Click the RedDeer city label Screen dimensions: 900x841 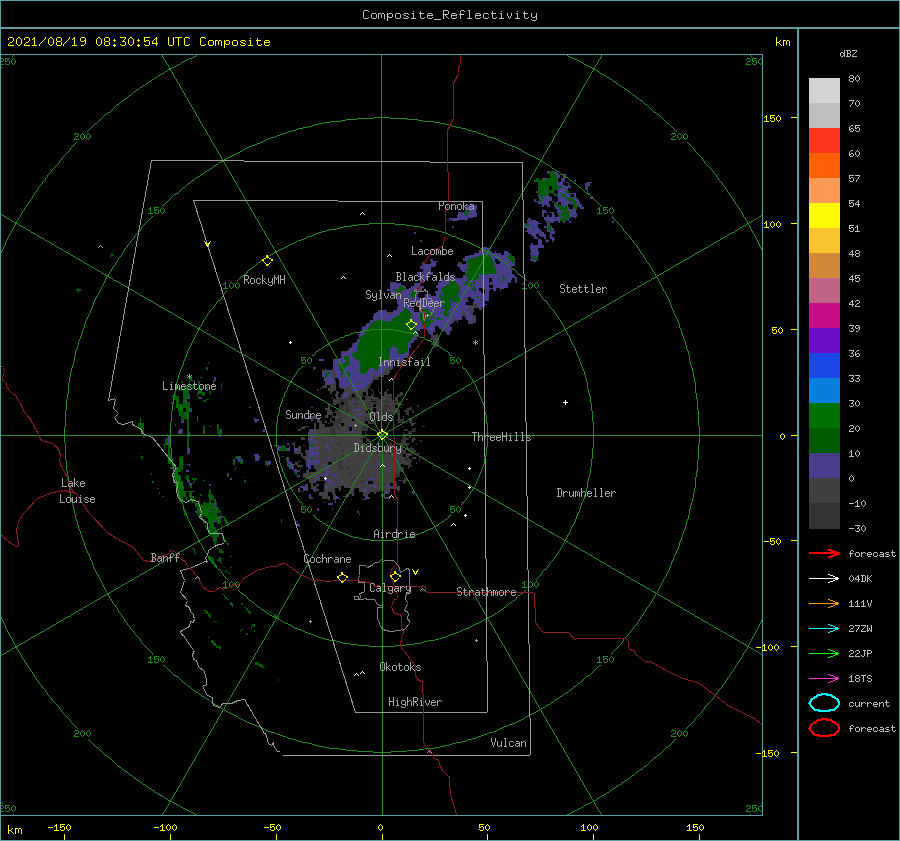point(424,303)
